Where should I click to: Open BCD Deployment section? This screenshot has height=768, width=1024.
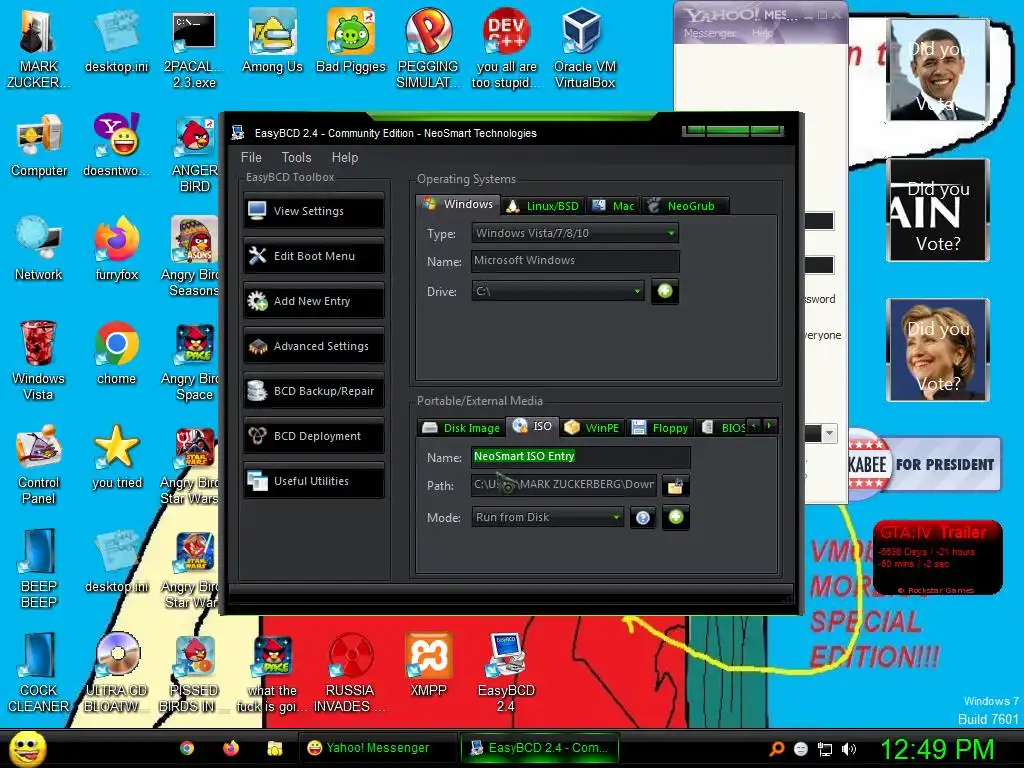[x=313, y=436]
